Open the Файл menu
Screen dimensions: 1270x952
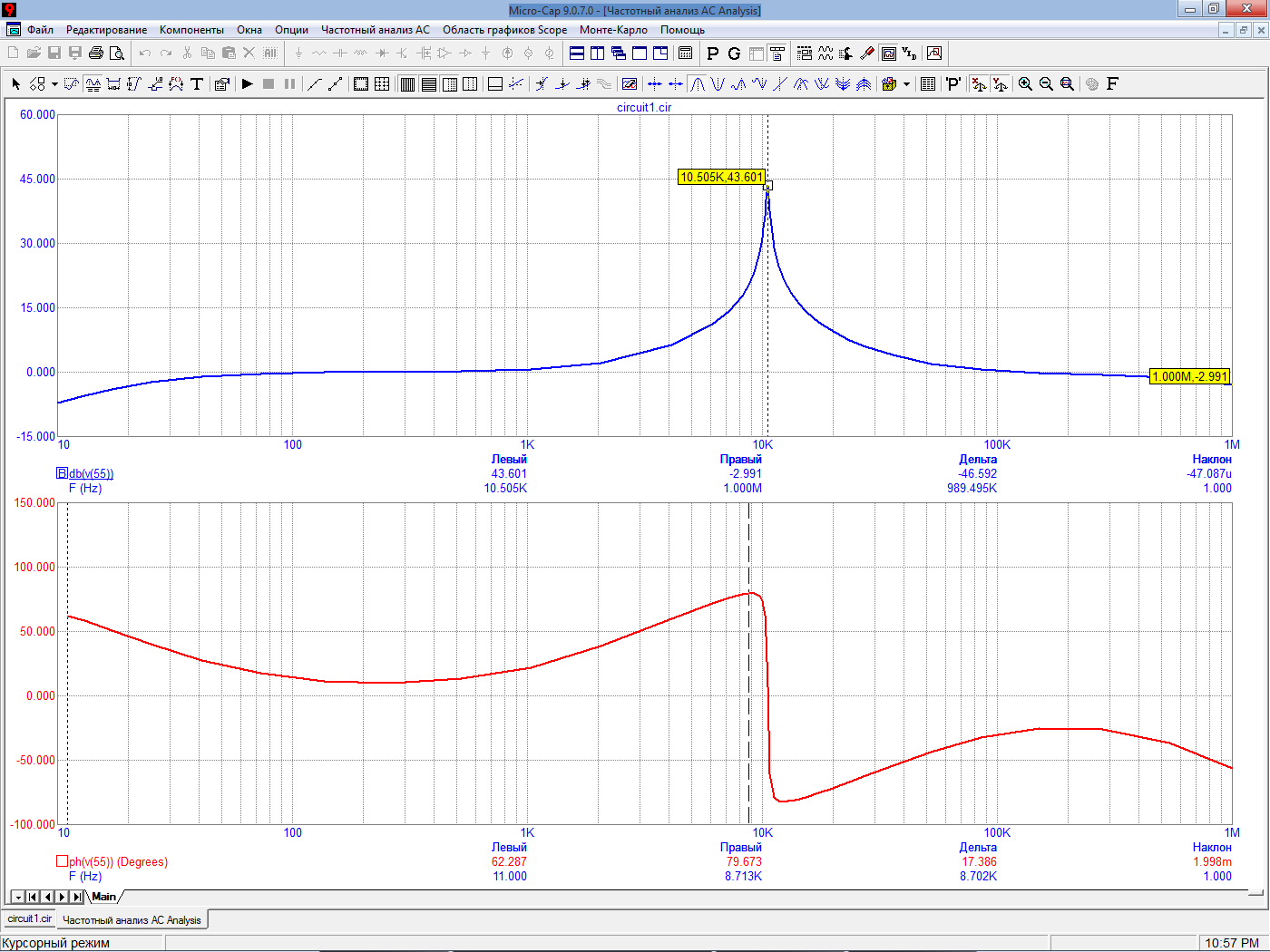40,30
